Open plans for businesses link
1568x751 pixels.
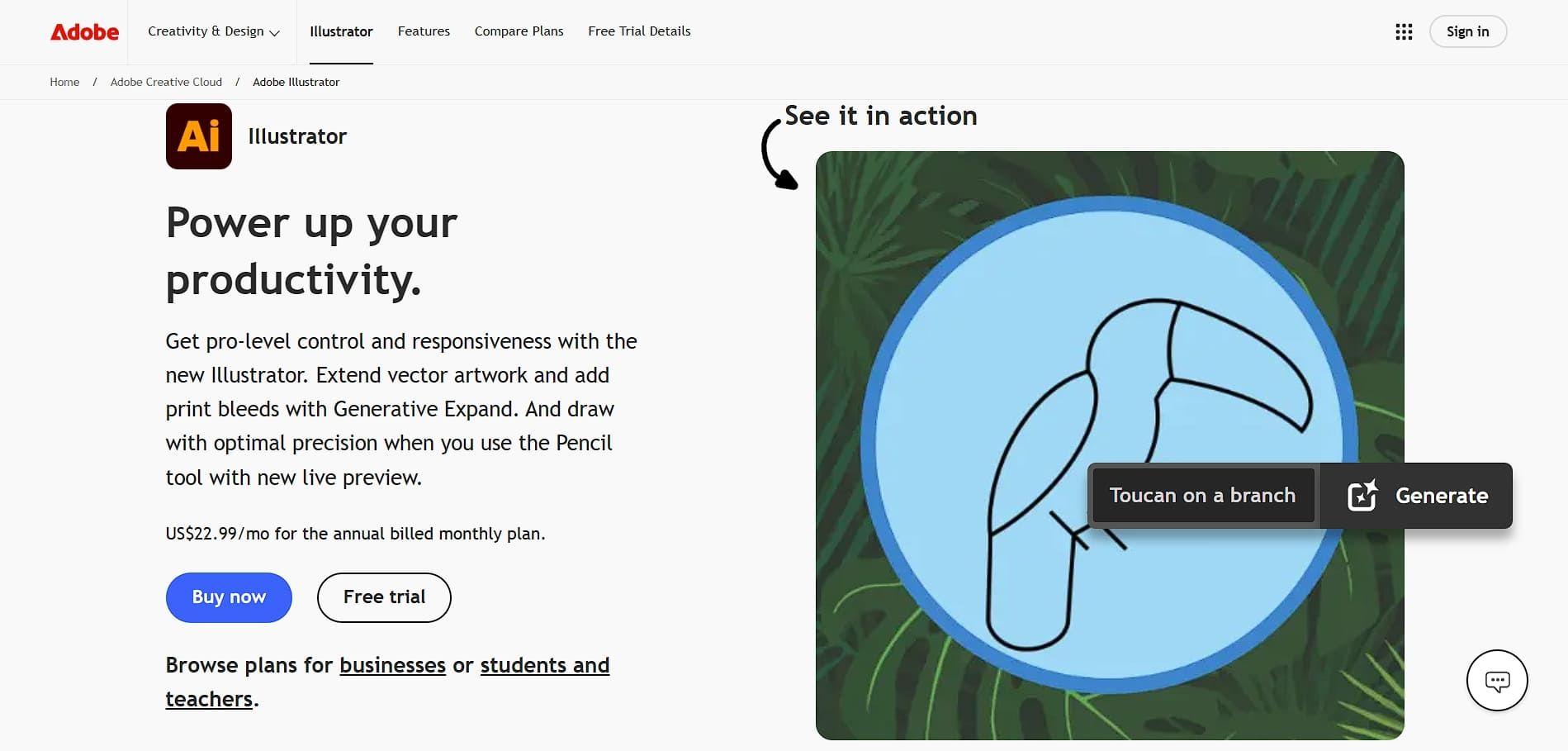tap(392, 665)
